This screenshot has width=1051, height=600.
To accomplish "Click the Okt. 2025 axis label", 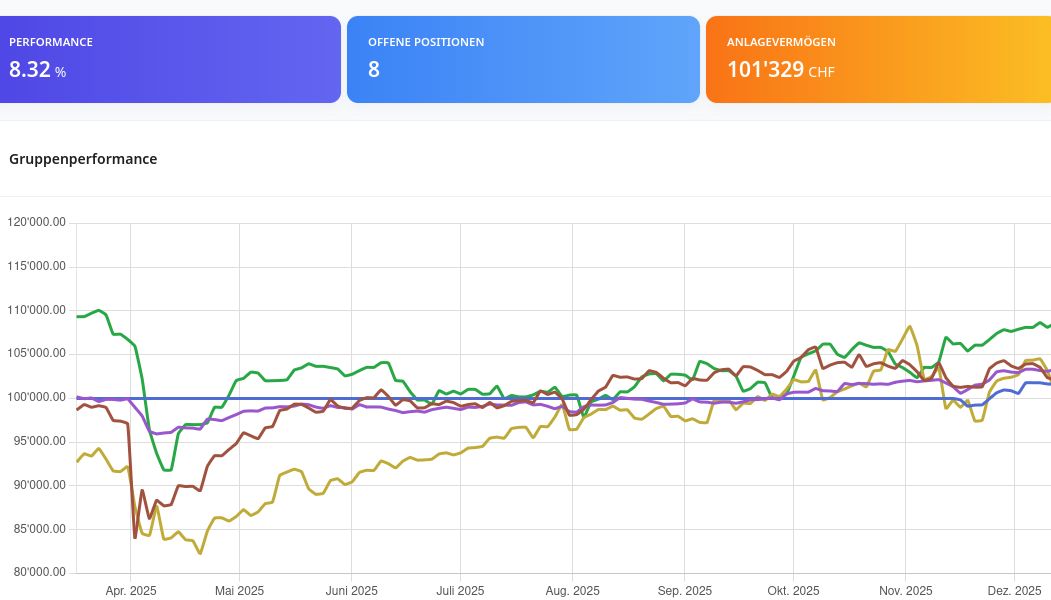I will click(x=793, y=591).
